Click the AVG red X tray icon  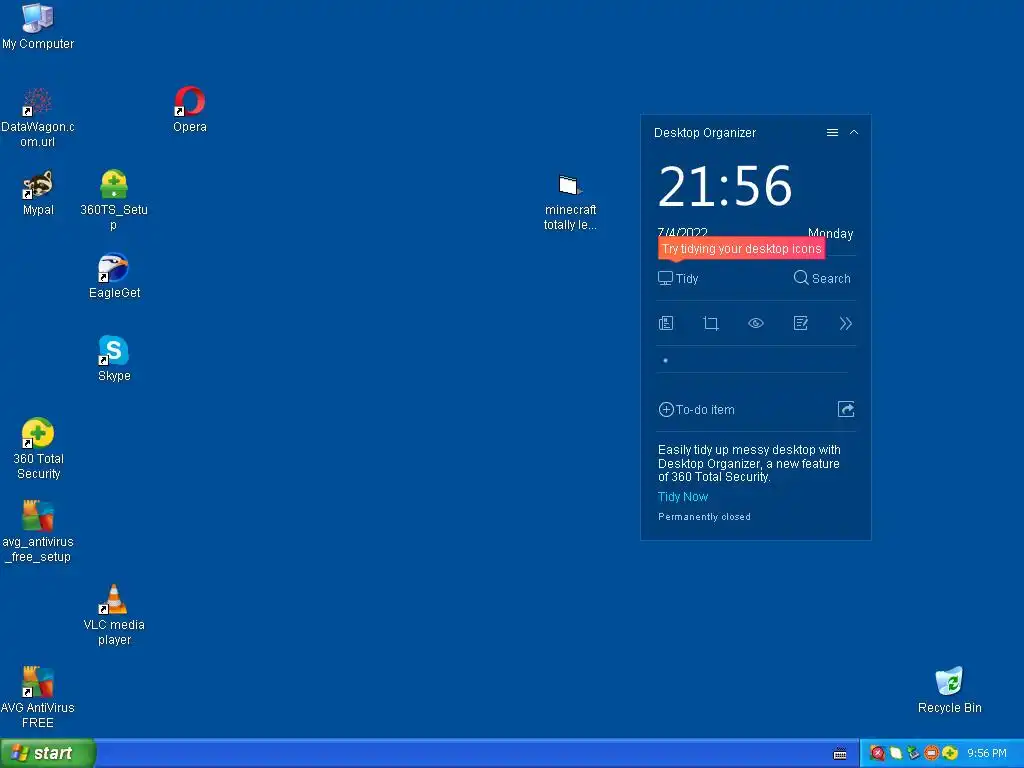pos(877,753)
